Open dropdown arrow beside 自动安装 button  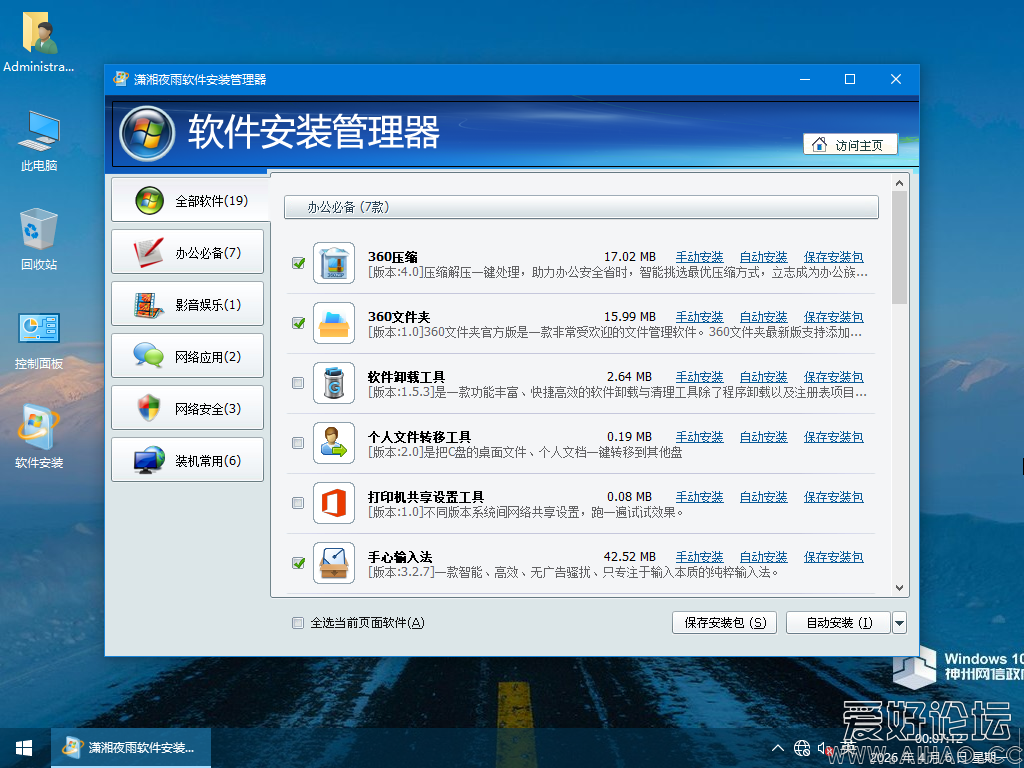click(x=899, y=623)
